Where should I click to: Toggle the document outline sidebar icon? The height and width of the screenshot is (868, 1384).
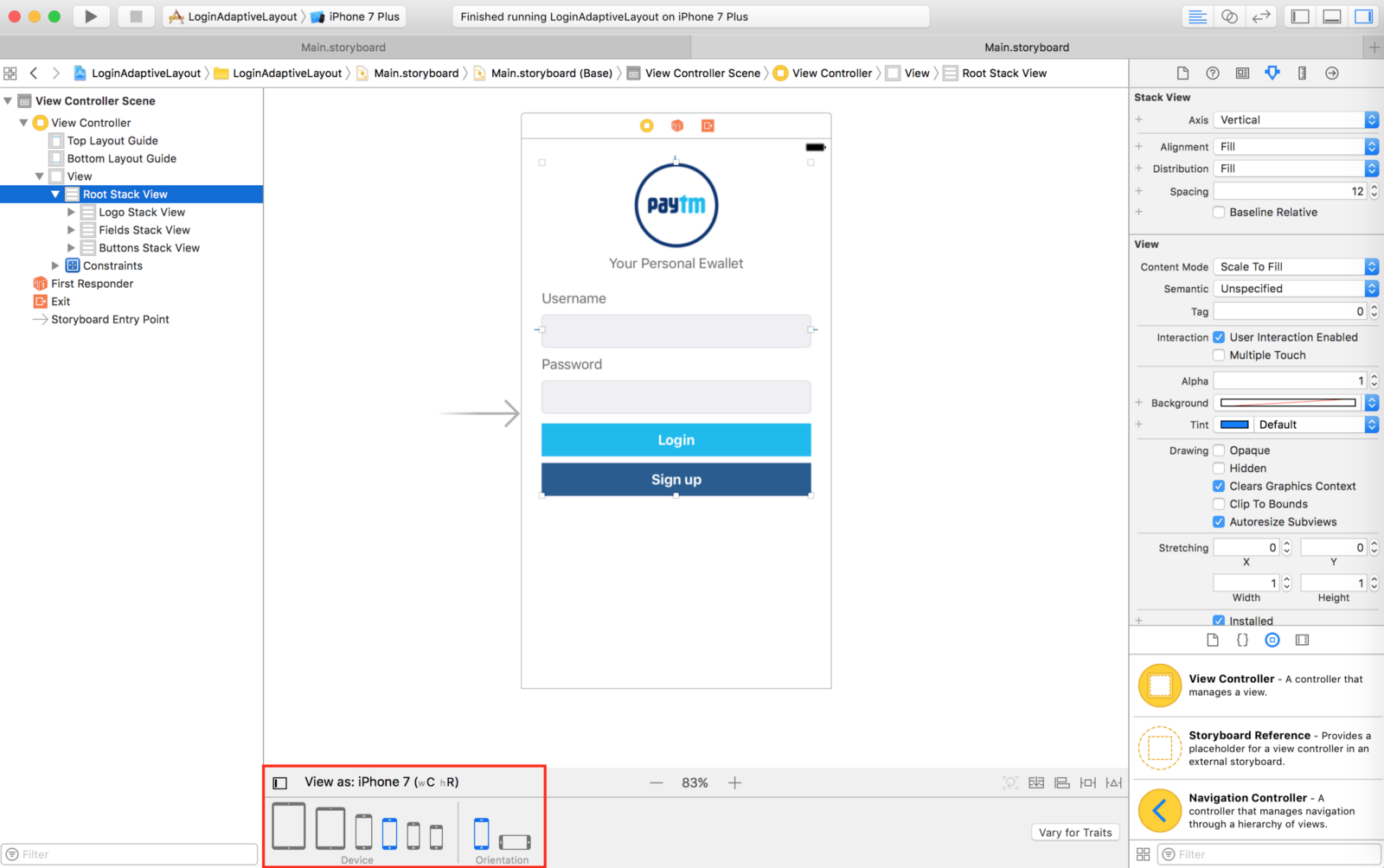(280, 783)
